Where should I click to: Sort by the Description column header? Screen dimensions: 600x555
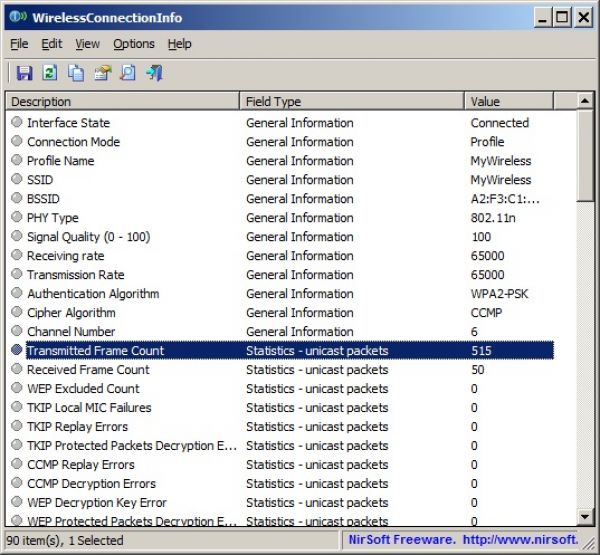122,102
